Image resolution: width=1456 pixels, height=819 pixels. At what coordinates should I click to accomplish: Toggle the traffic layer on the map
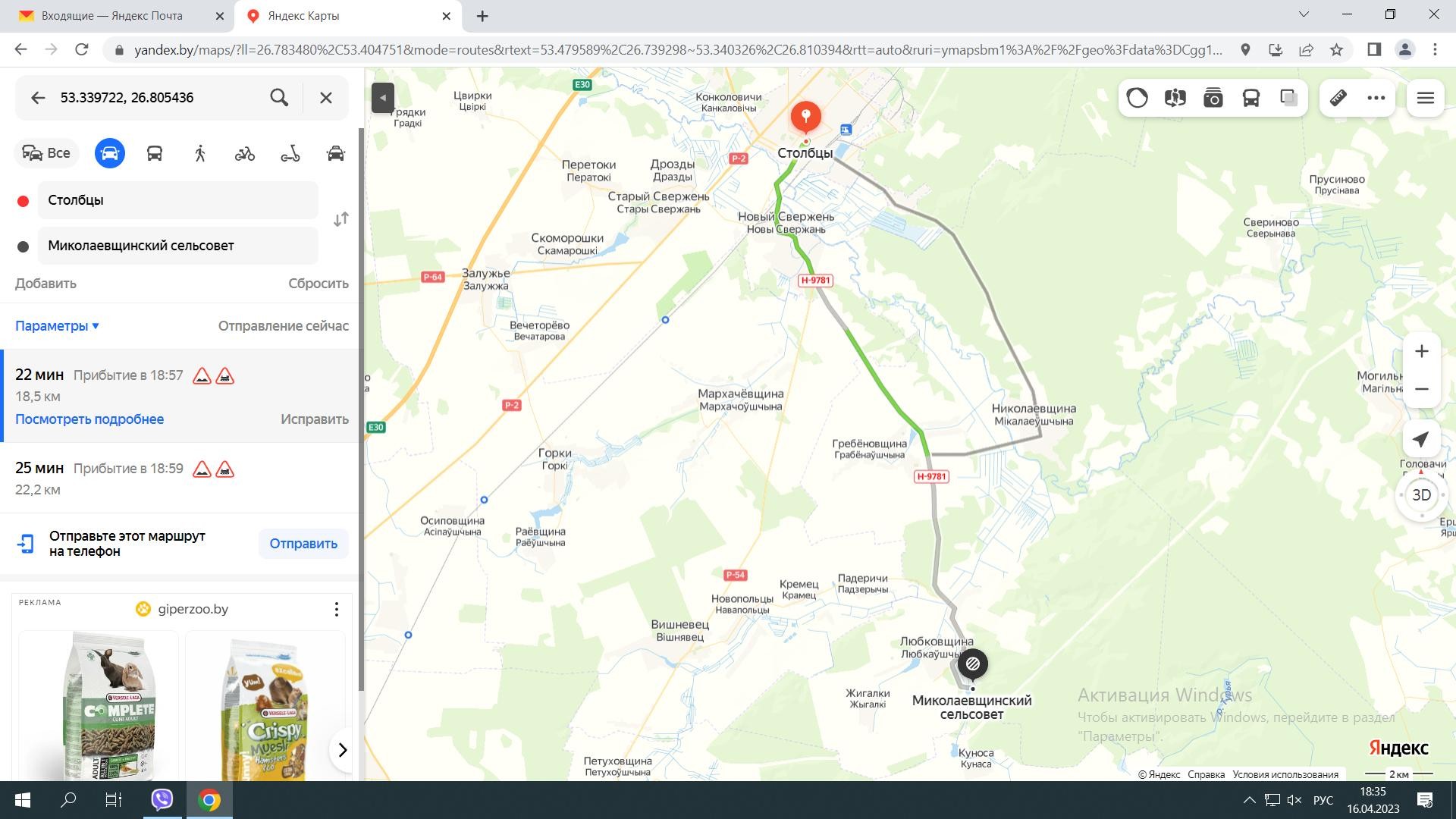1137,98
